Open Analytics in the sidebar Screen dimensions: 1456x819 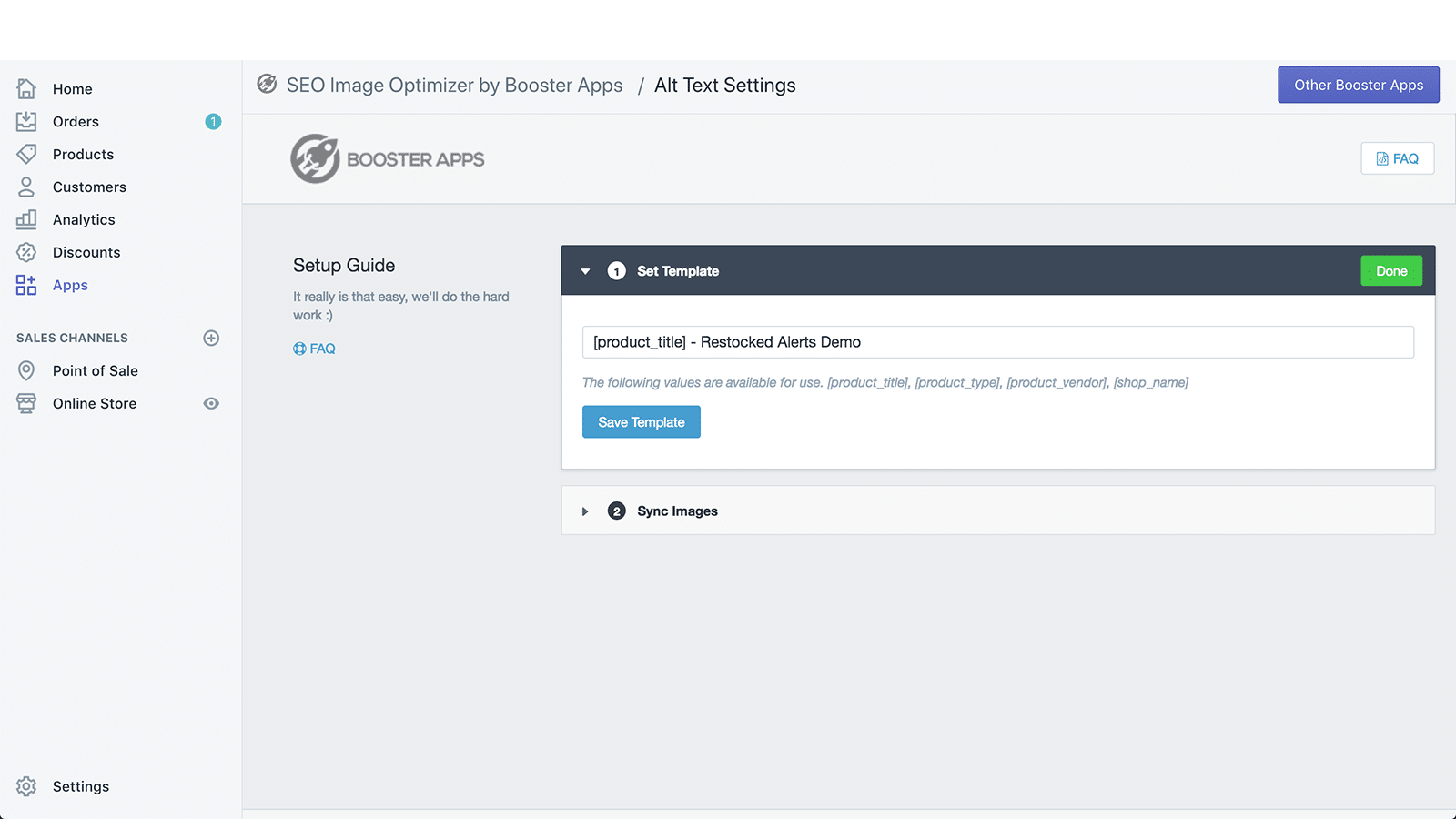tap(84, 219)
